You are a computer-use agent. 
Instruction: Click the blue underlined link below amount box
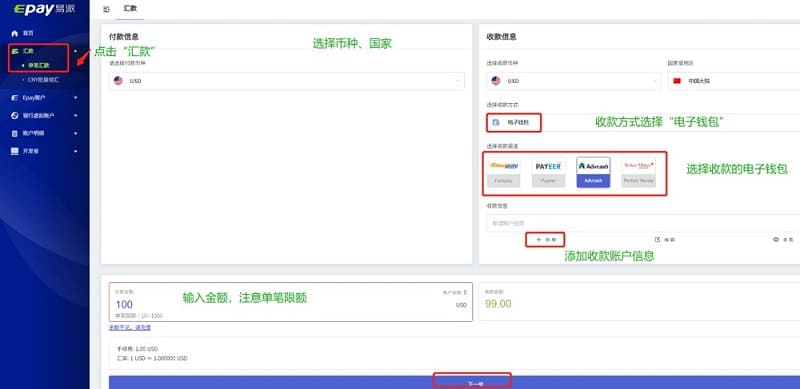coord(130,328)
